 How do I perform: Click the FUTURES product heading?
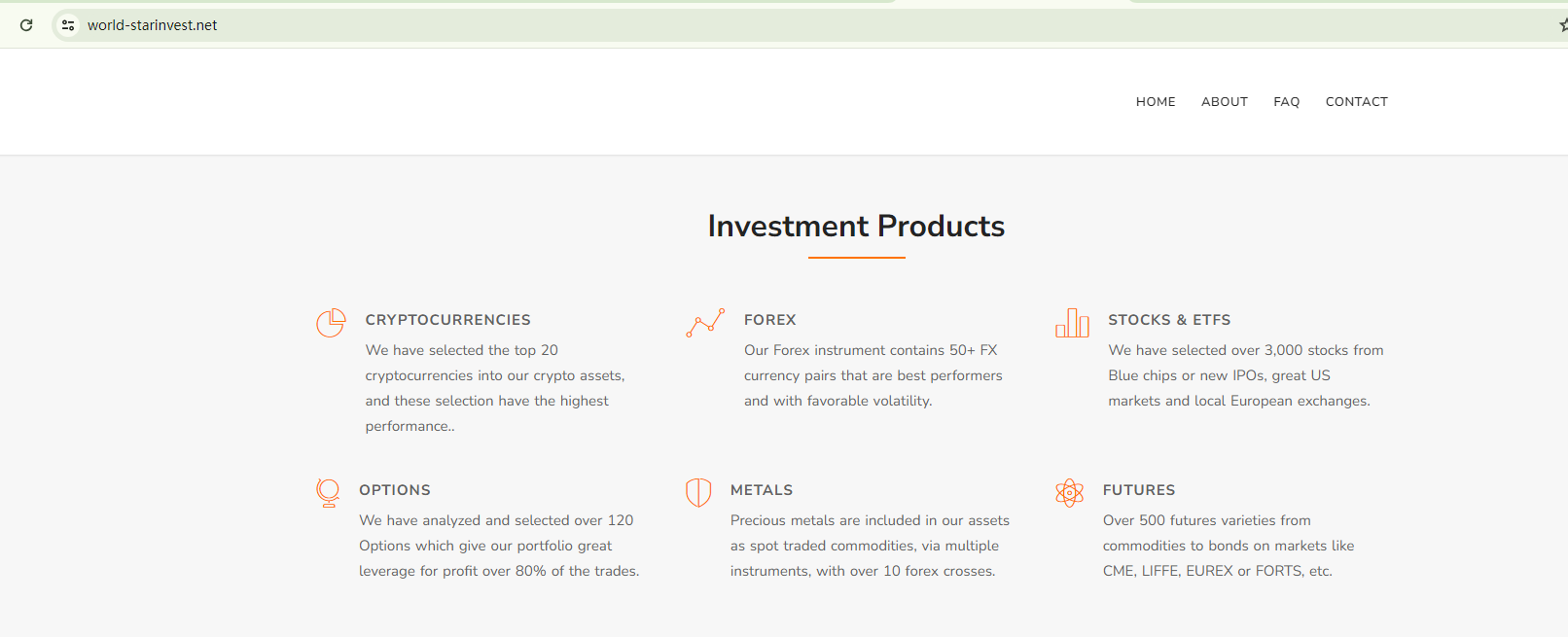click(x=1138, y=490)
